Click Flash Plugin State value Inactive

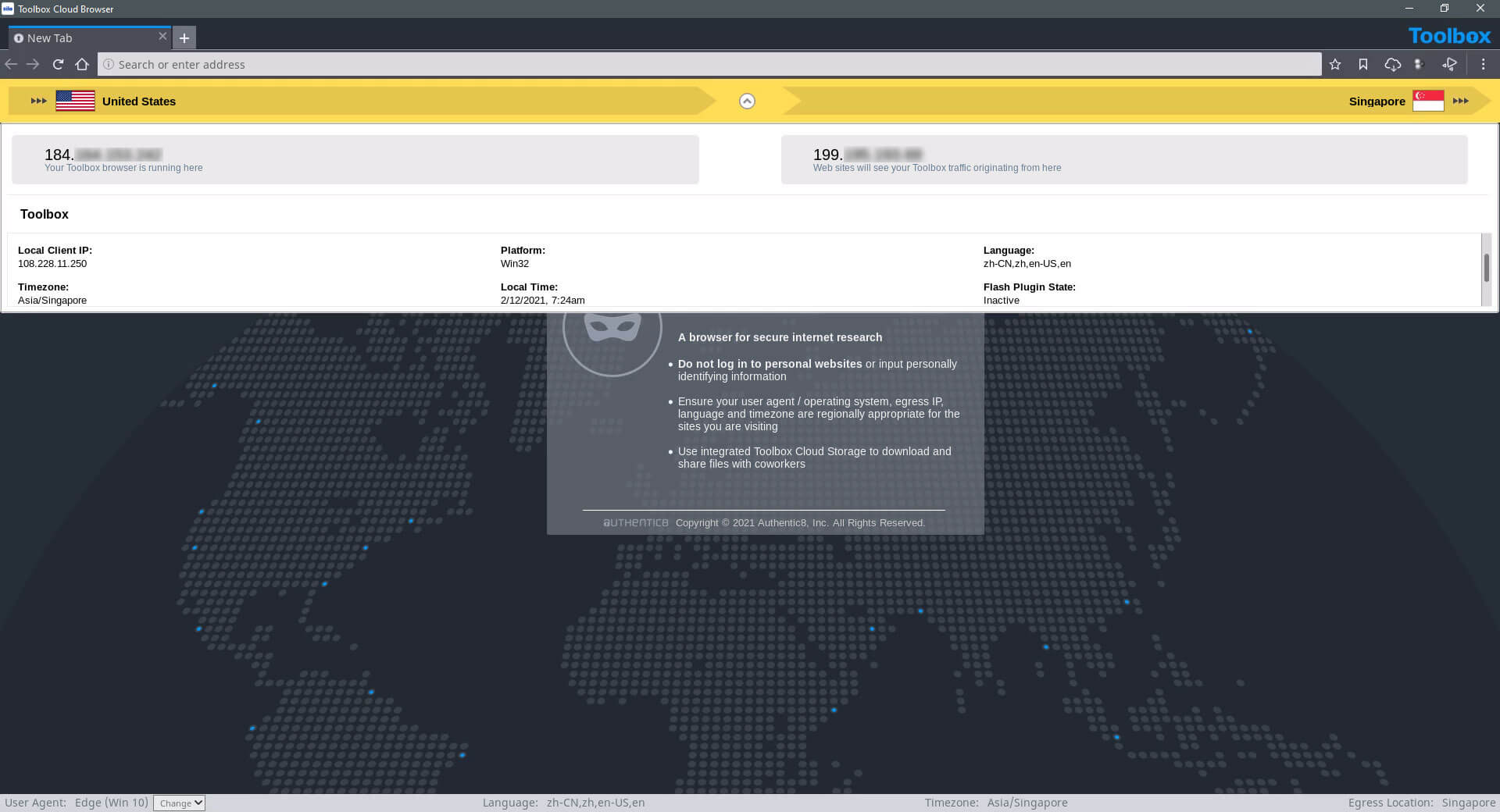pyautogui.click(x=1002, y=301)
